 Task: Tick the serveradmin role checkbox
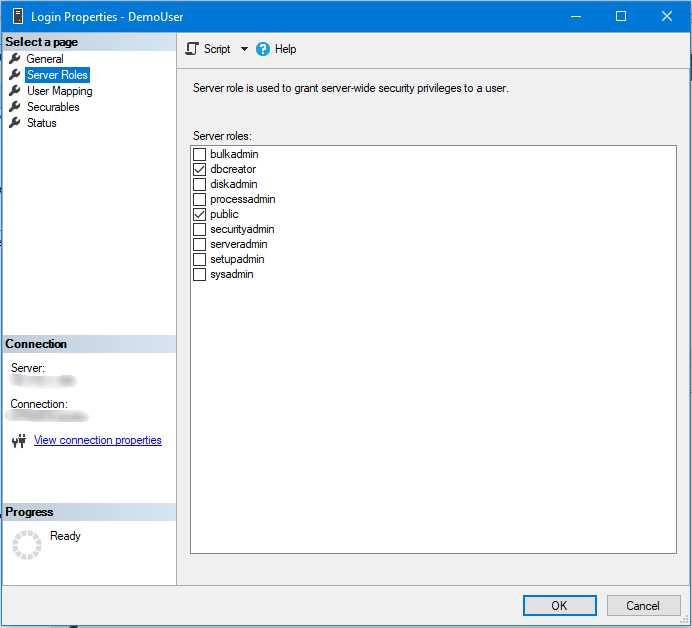click(x=199, y=244)
